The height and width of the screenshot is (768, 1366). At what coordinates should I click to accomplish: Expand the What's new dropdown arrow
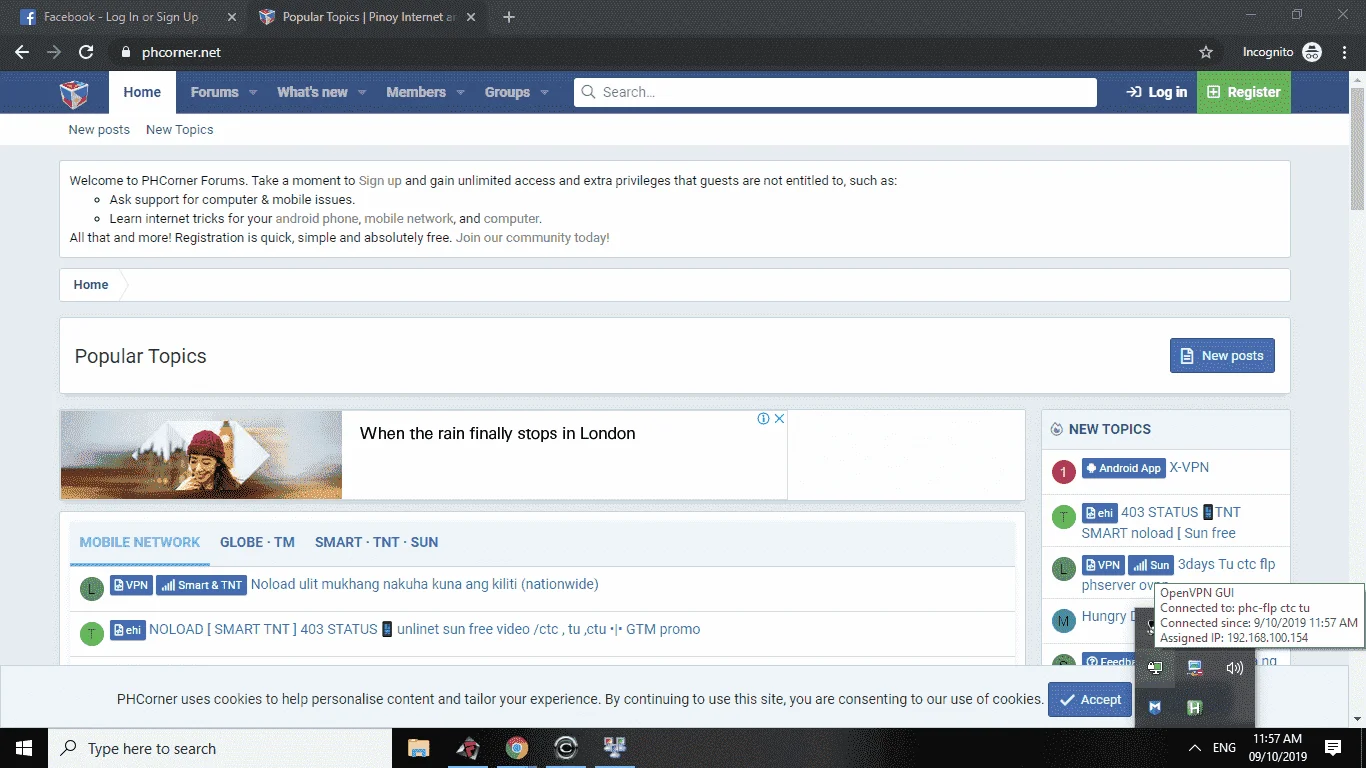tap(362, 92)
